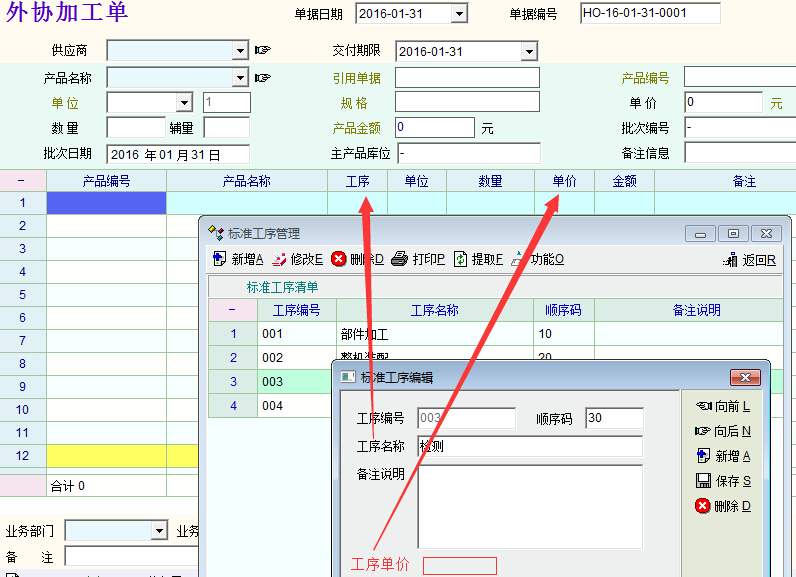
Task: Click the 工序 column header
Action: [357, 181]
